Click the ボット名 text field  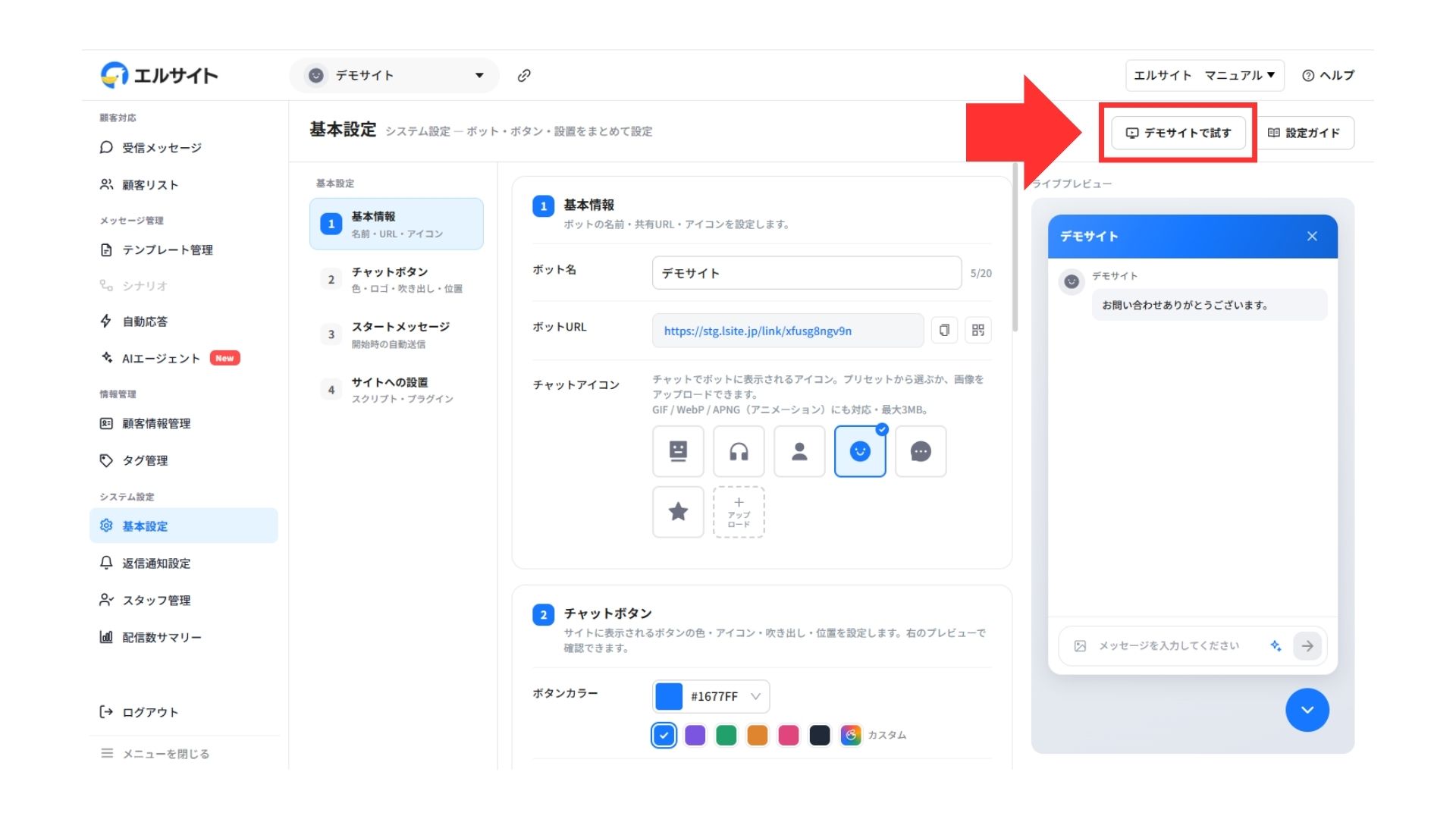[x=807, y=273]
